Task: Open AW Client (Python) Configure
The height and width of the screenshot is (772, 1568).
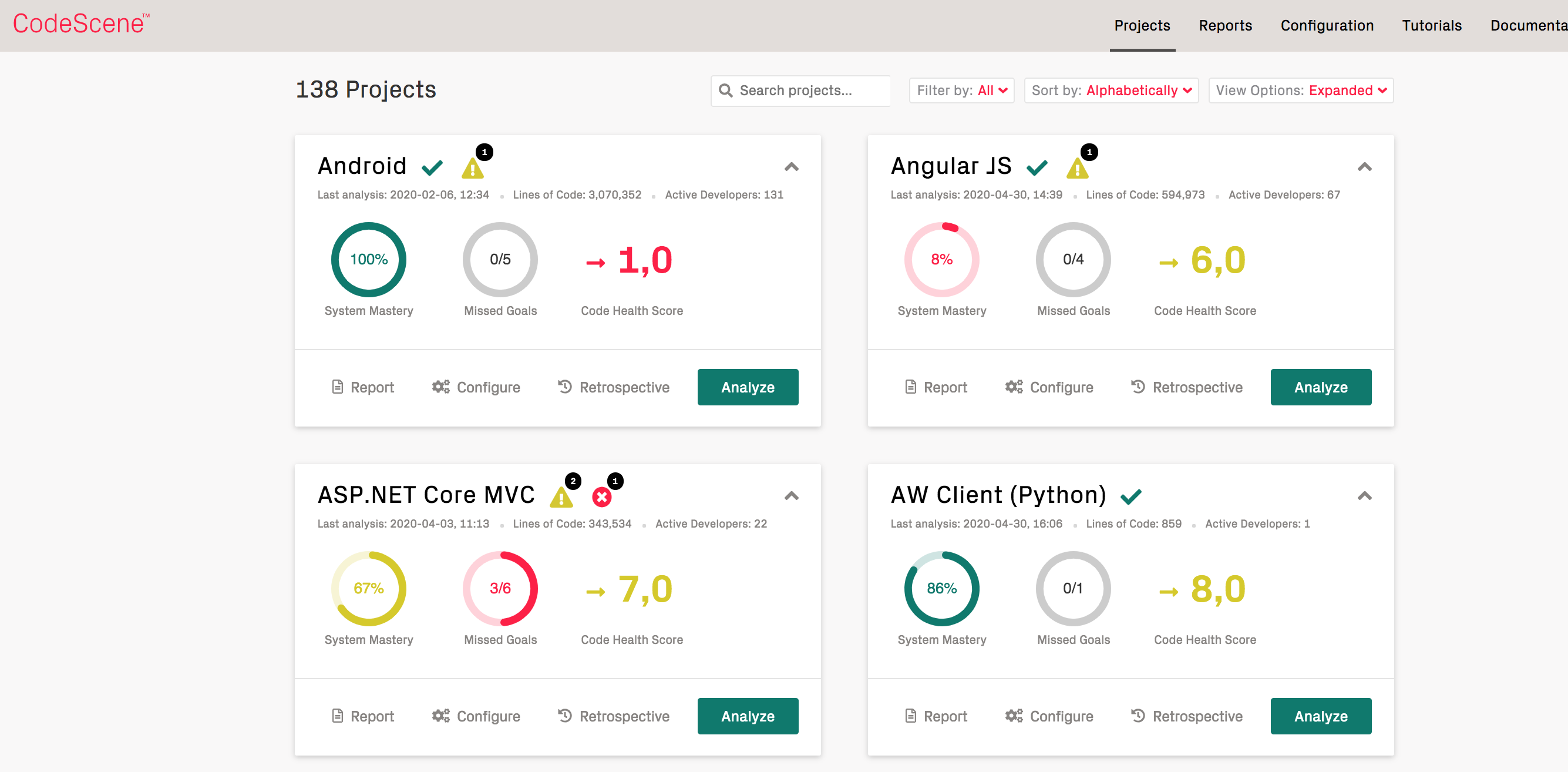Action: coord(1049,716)
